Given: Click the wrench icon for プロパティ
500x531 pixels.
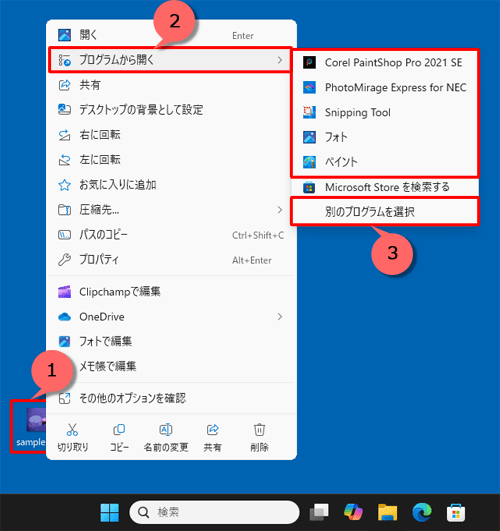Looking at the screenshot, I should click(64, 260).
